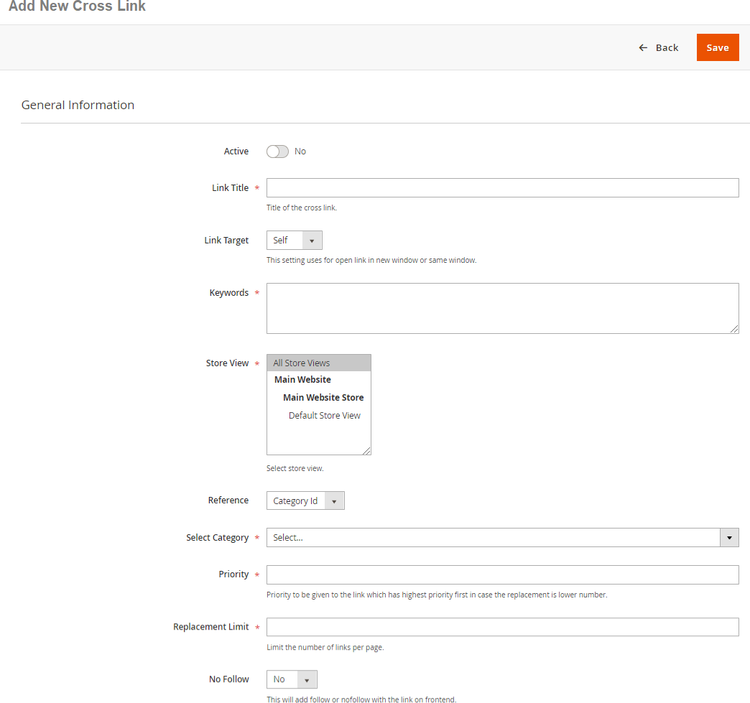Click the left arrow icon beside Back

[643, 48]
